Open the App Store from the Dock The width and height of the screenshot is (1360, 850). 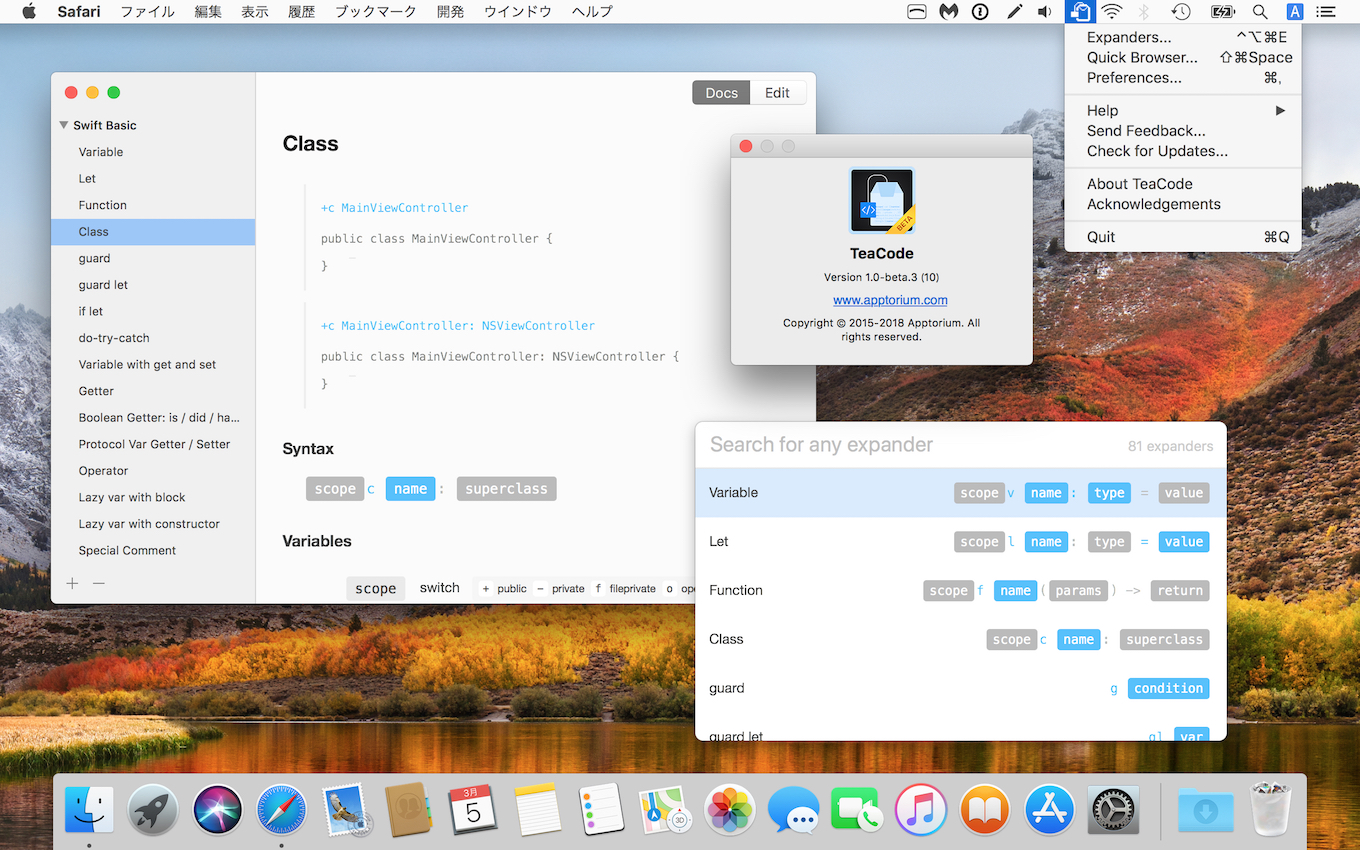click(x=1049, y=809)
